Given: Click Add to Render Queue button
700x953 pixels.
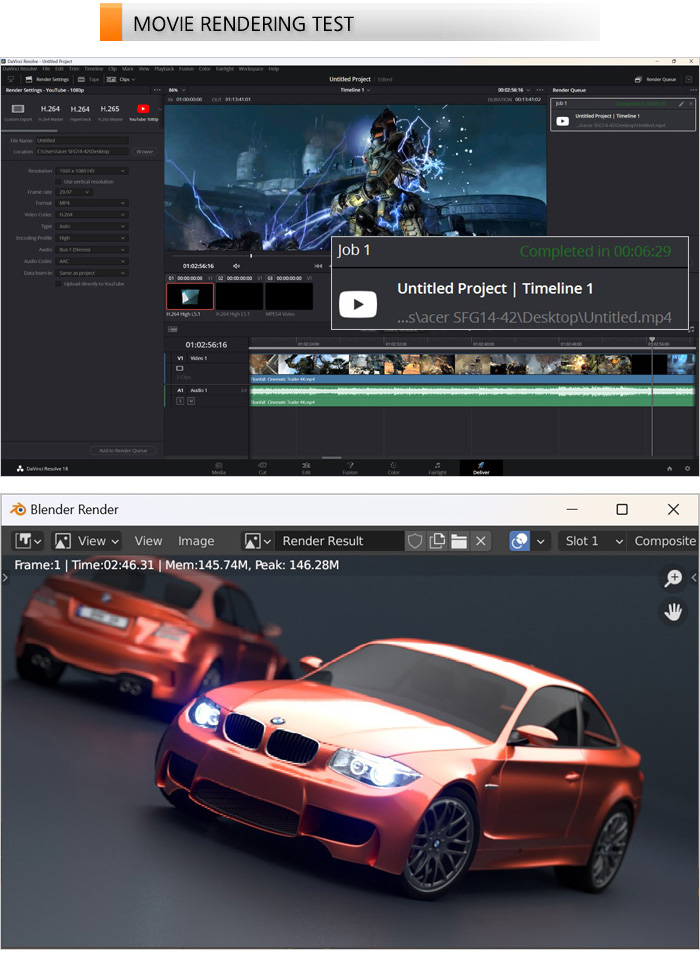Looking at the screenshot, I should pyautogui.click(x=123, y=451).
